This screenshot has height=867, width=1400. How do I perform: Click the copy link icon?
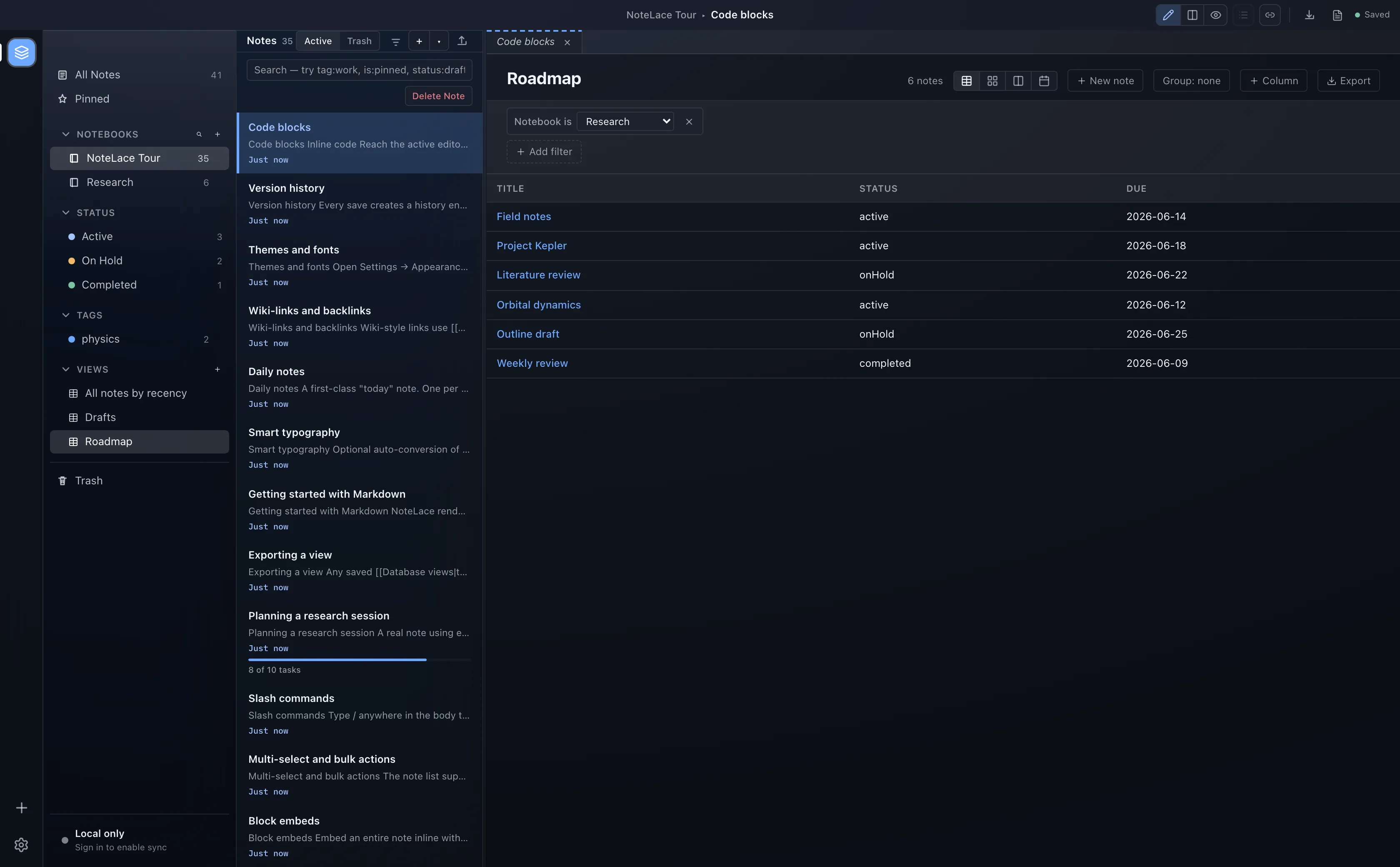point(1270,15)
